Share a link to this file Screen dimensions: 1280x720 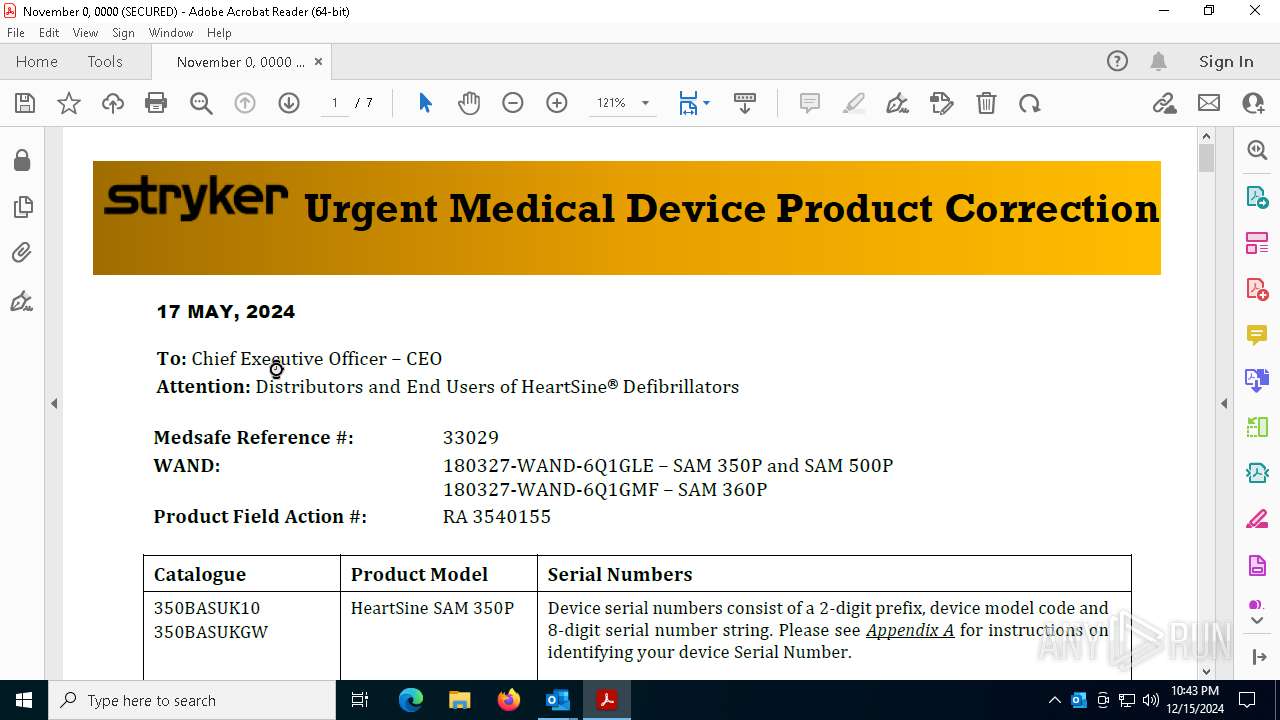1165,103
